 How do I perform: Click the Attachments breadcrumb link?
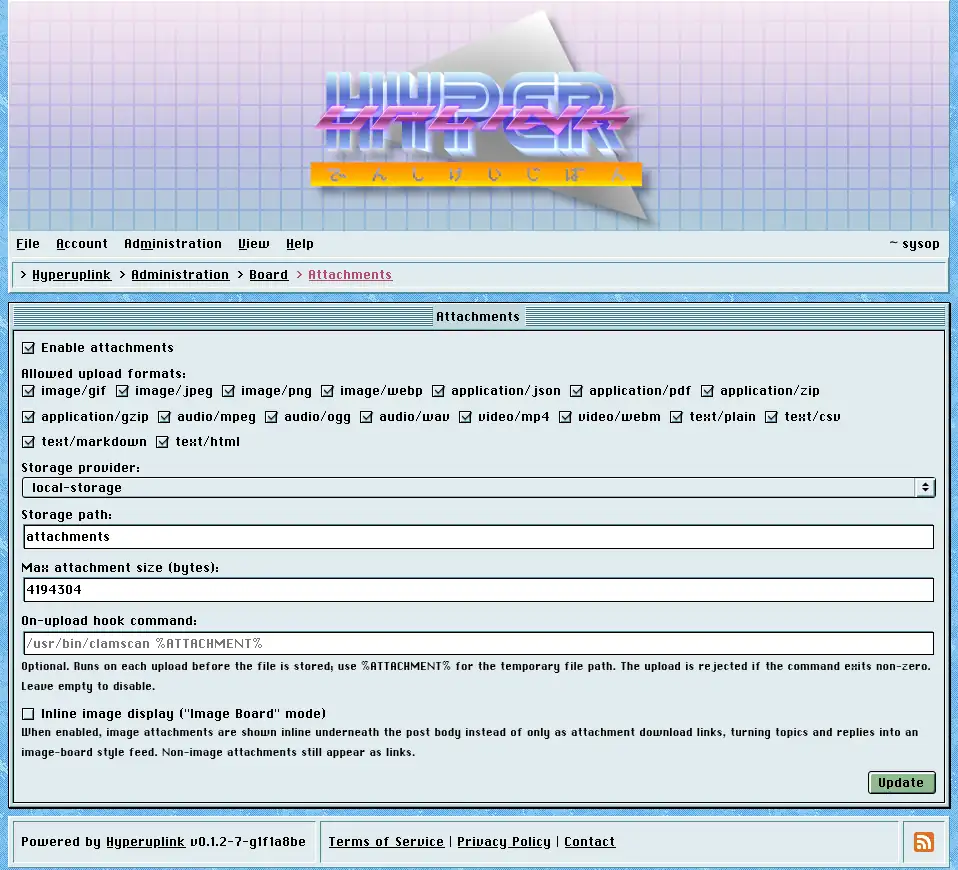pos(349,275)
